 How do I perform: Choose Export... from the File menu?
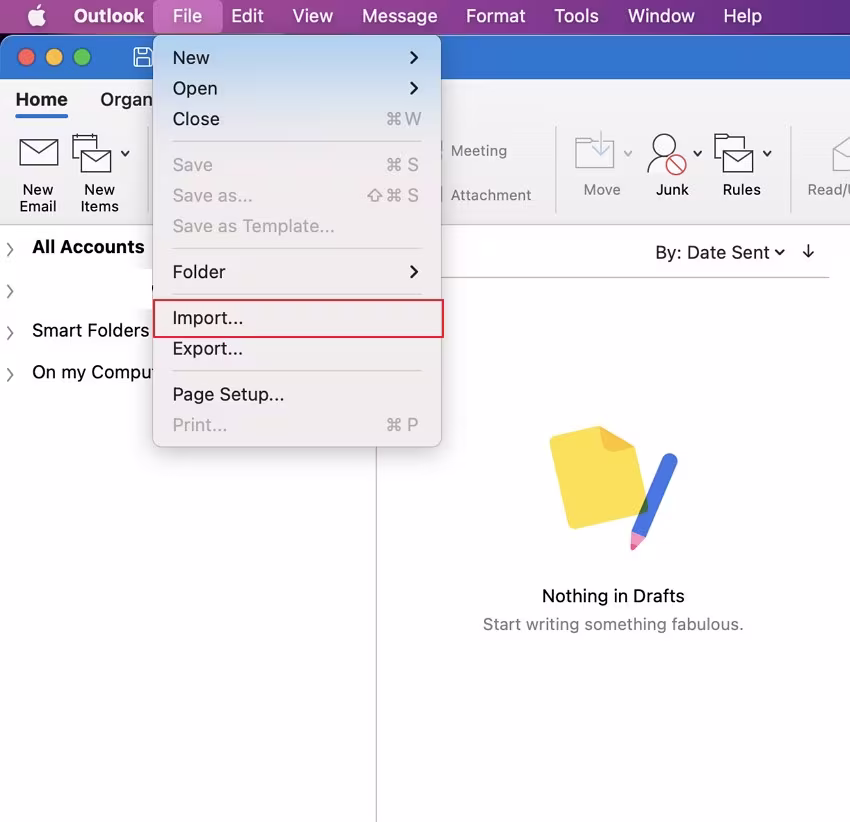point(297,349)
